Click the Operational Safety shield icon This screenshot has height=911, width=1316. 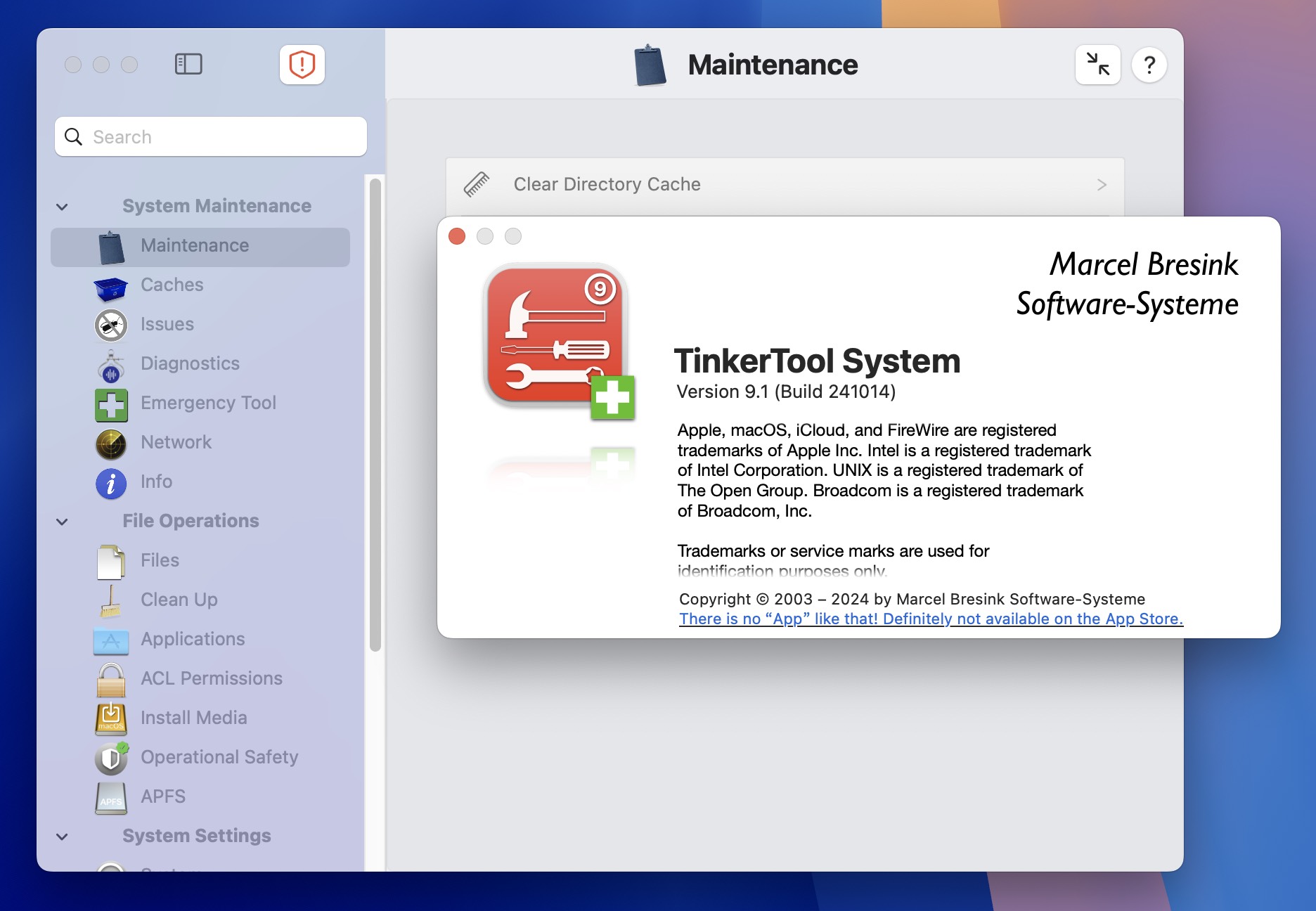(111, 758)
